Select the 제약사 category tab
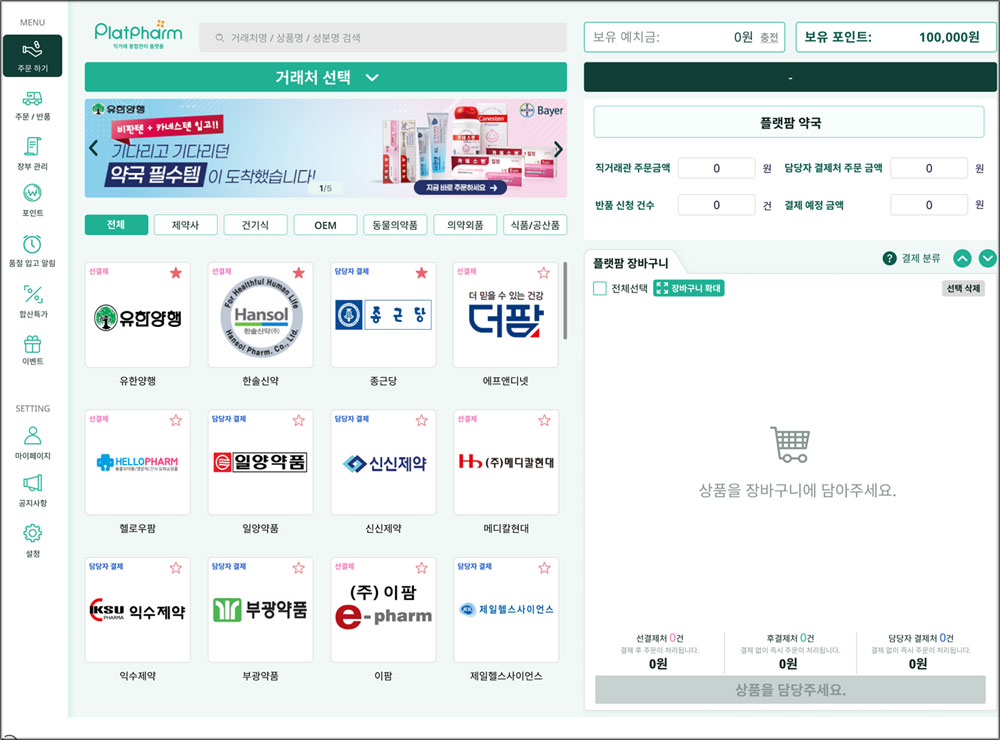Screen dimensions: 1000x740 point(186,225)
